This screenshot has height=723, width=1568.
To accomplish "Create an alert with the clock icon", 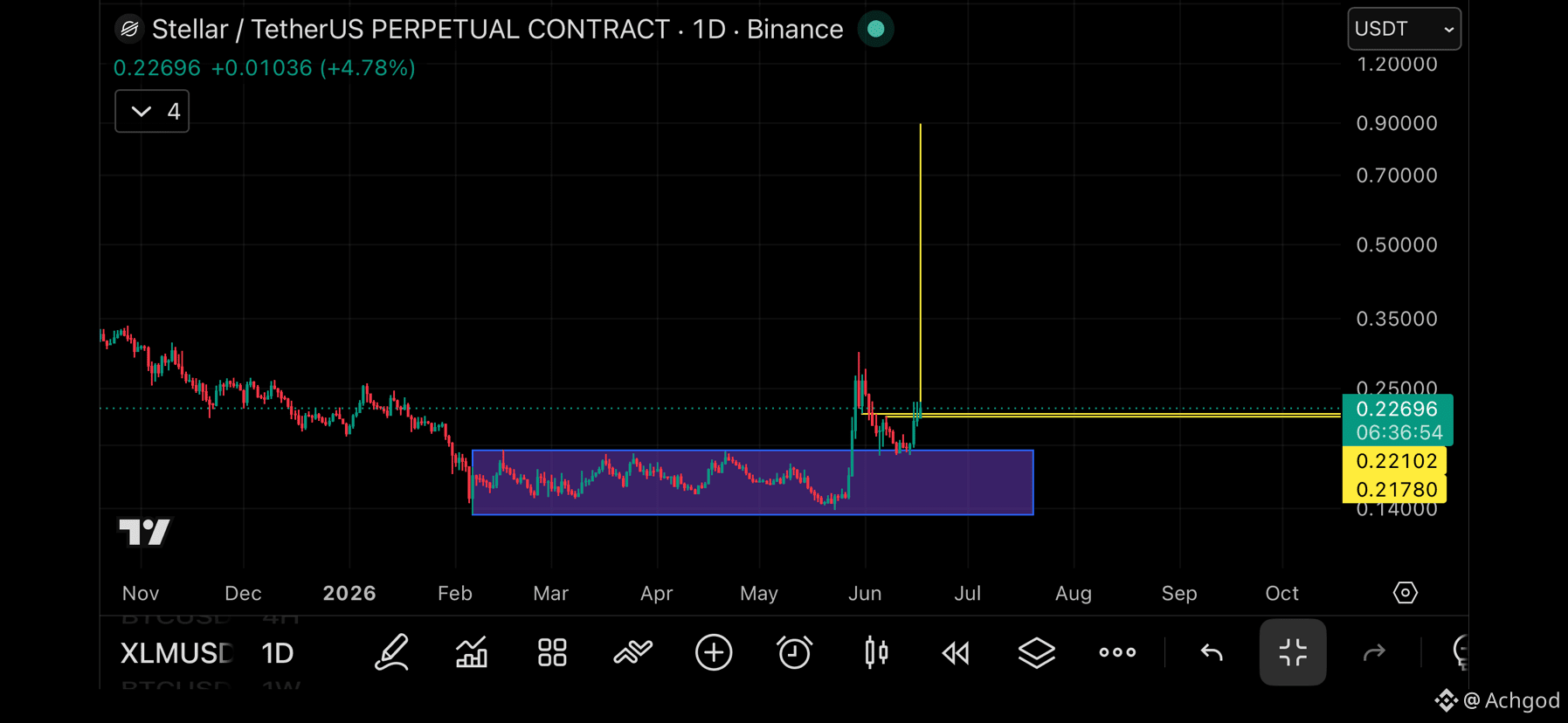I will click(x=794, y=652).
